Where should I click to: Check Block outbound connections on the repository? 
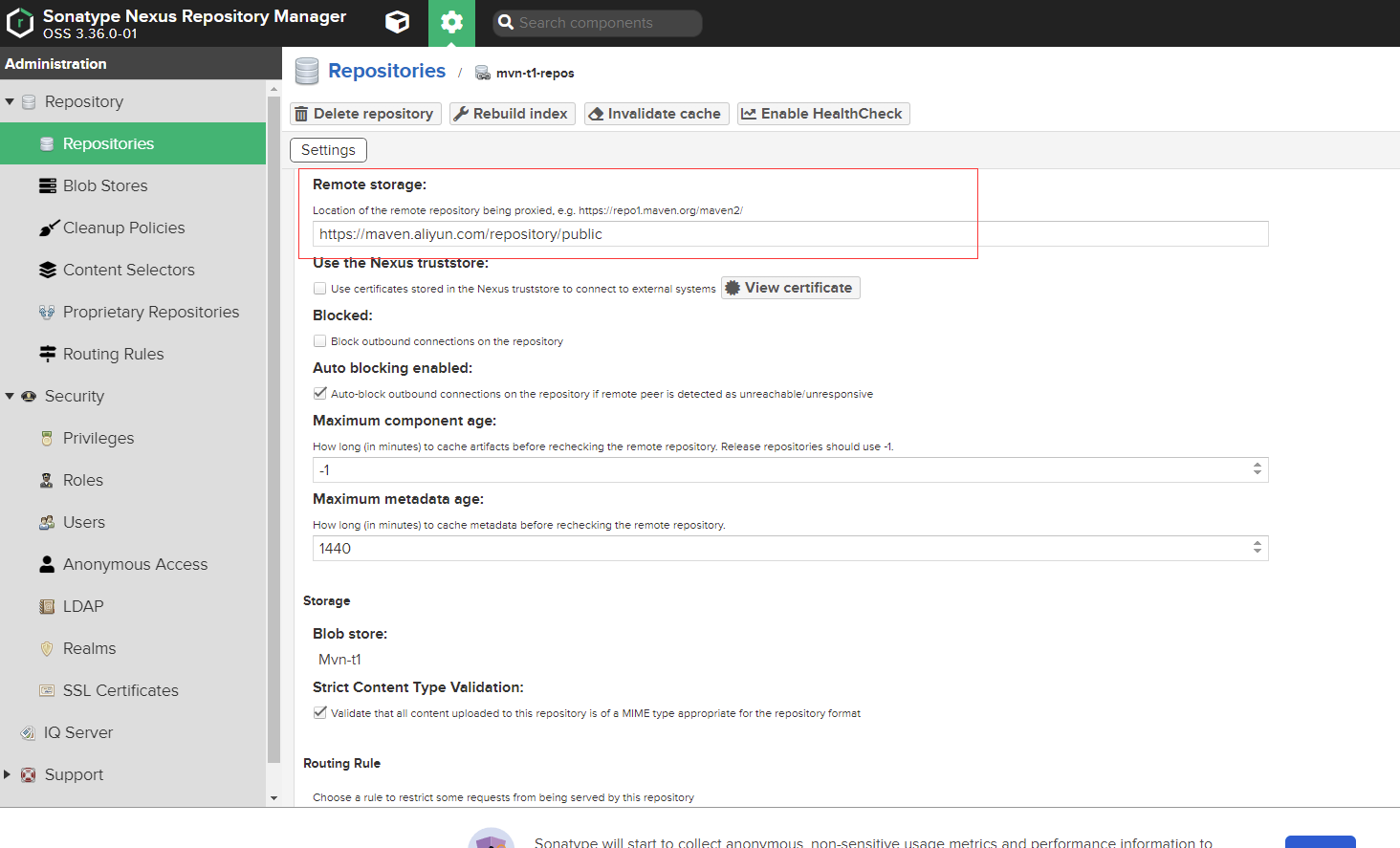coord(320,340)
